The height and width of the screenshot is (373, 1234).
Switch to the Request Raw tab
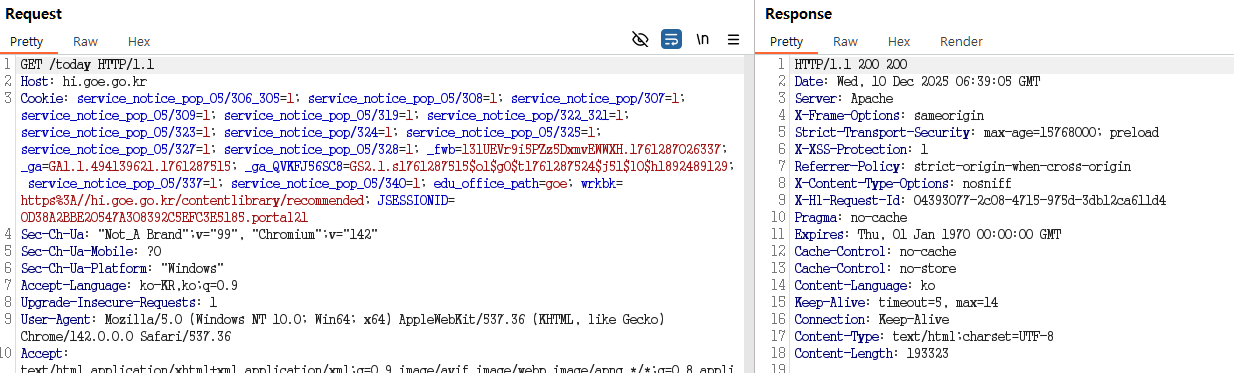tap(85, 42)
